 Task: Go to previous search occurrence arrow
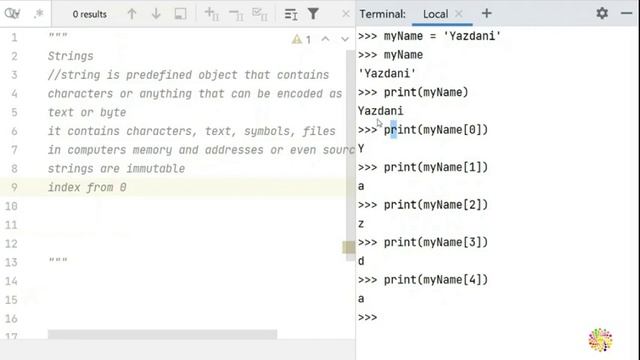[132, 14]
